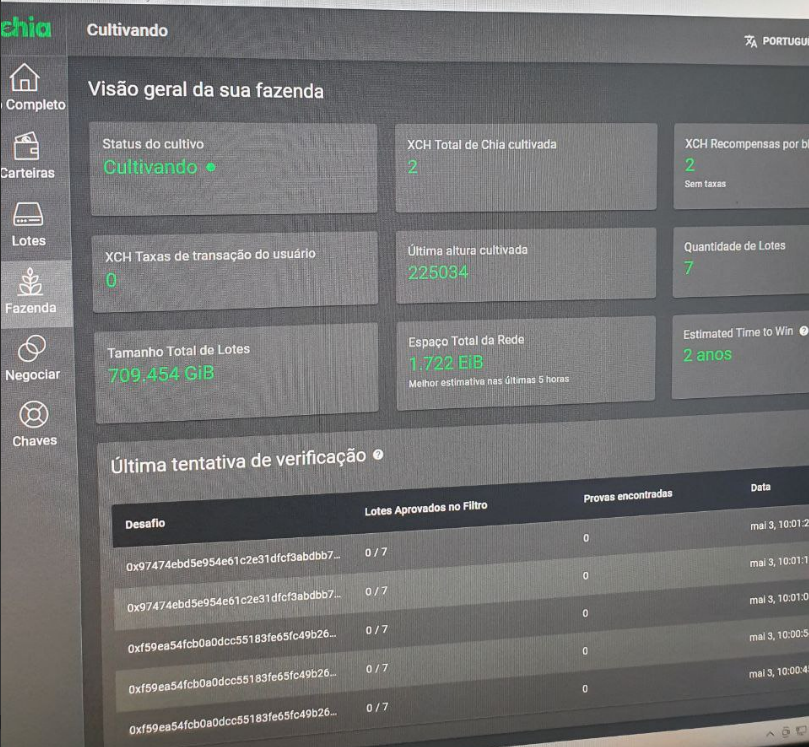Screen dimensions: 809x747
Task: Click help icon beside Última tentativa de verificação
Action: 378,454
